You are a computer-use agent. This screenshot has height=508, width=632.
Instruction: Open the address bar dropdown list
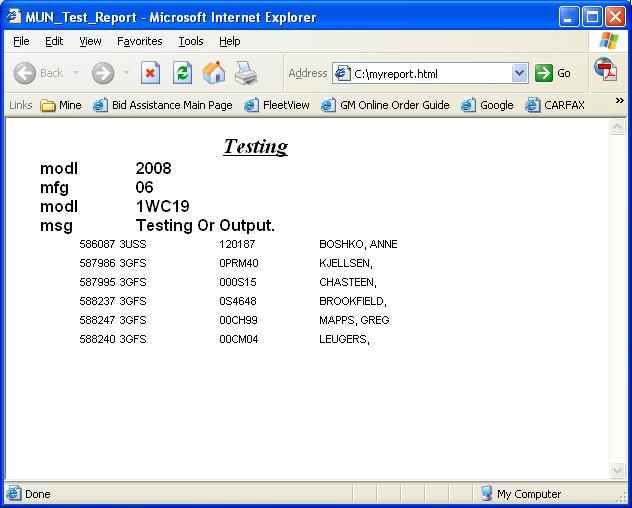click(519, 73)
